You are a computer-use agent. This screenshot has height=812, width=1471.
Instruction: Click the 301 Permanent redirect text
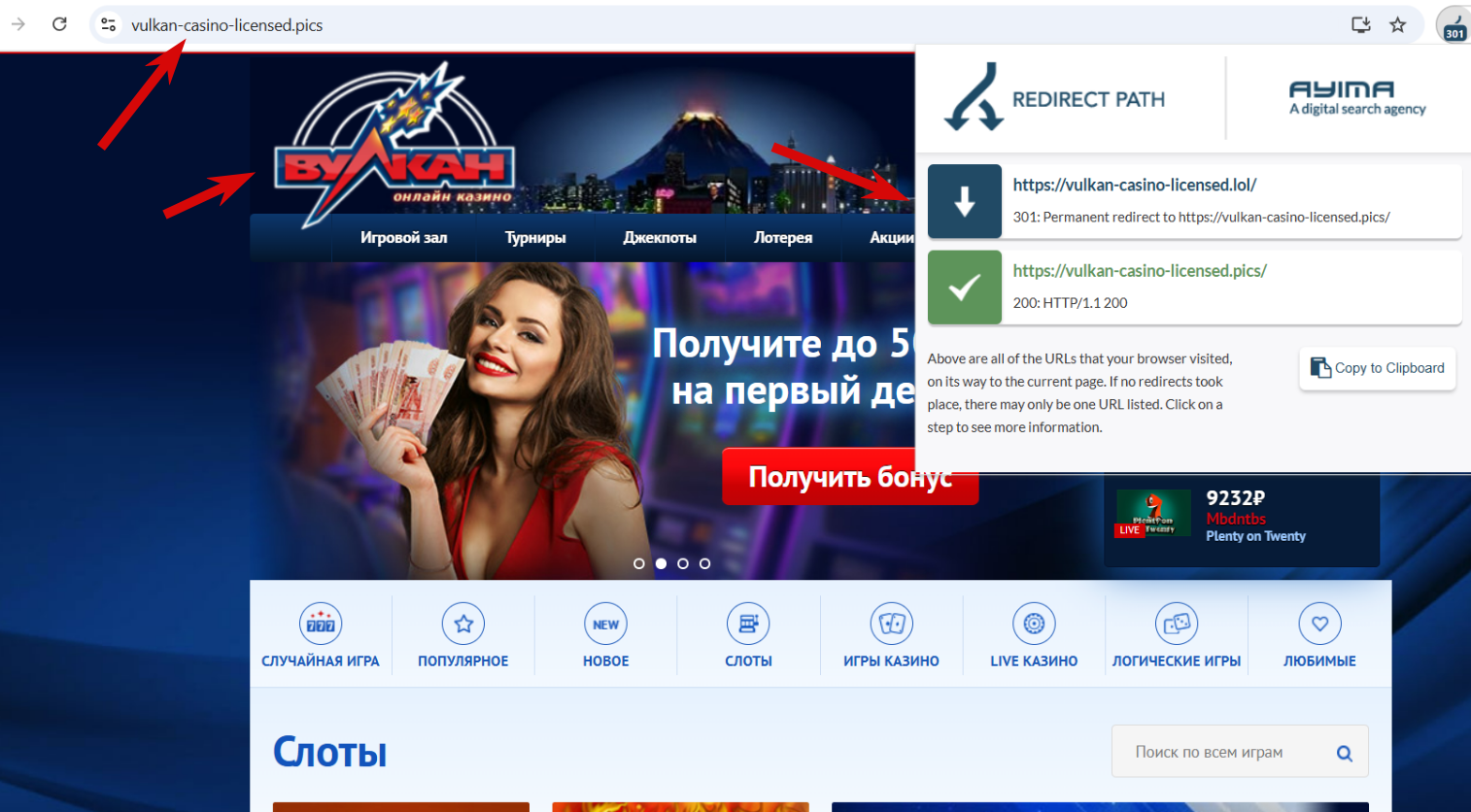pos(1201,218)
